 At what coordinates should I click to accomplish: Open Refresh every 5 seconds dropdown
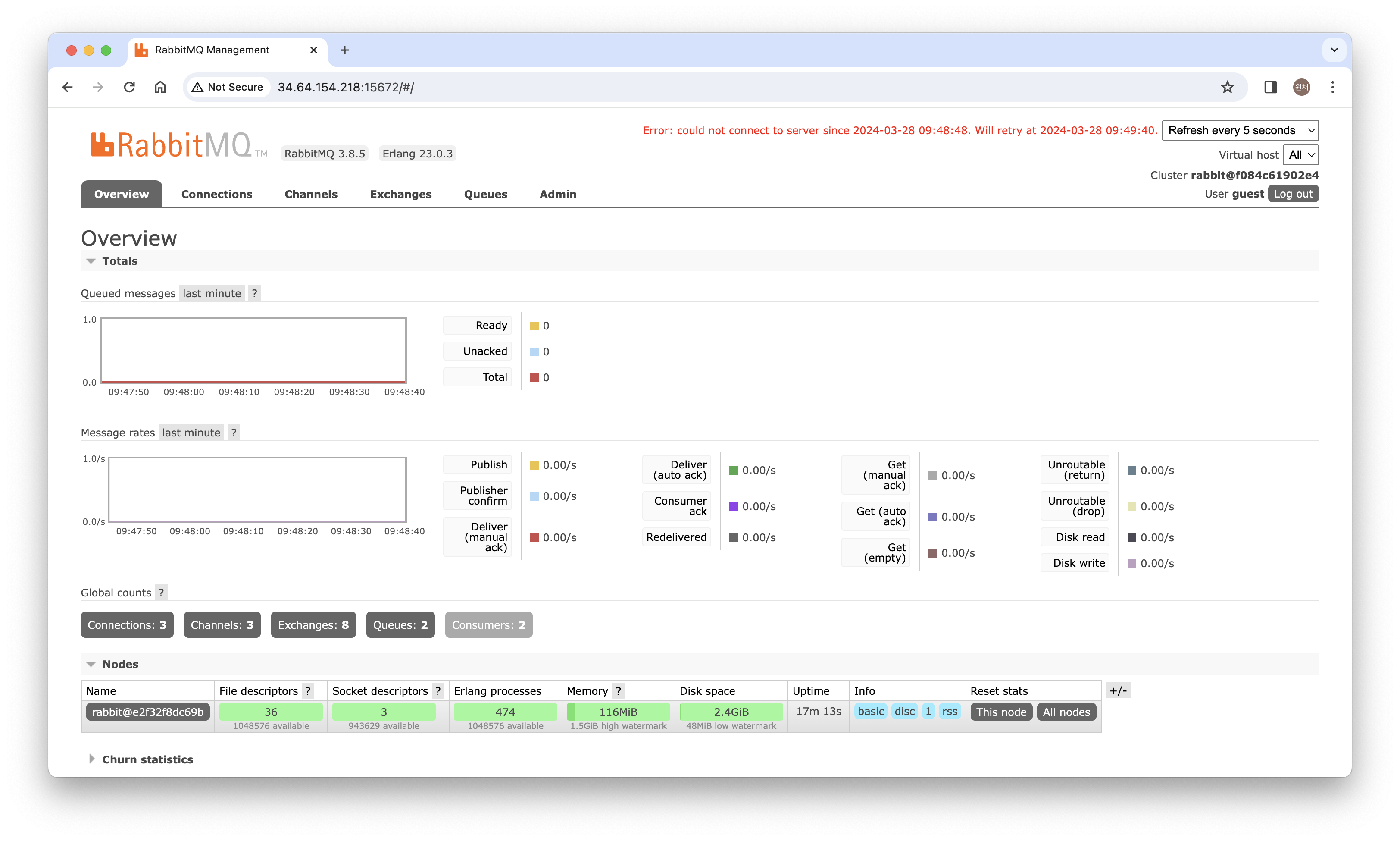pyautogui.click(x=1240, y=130)
